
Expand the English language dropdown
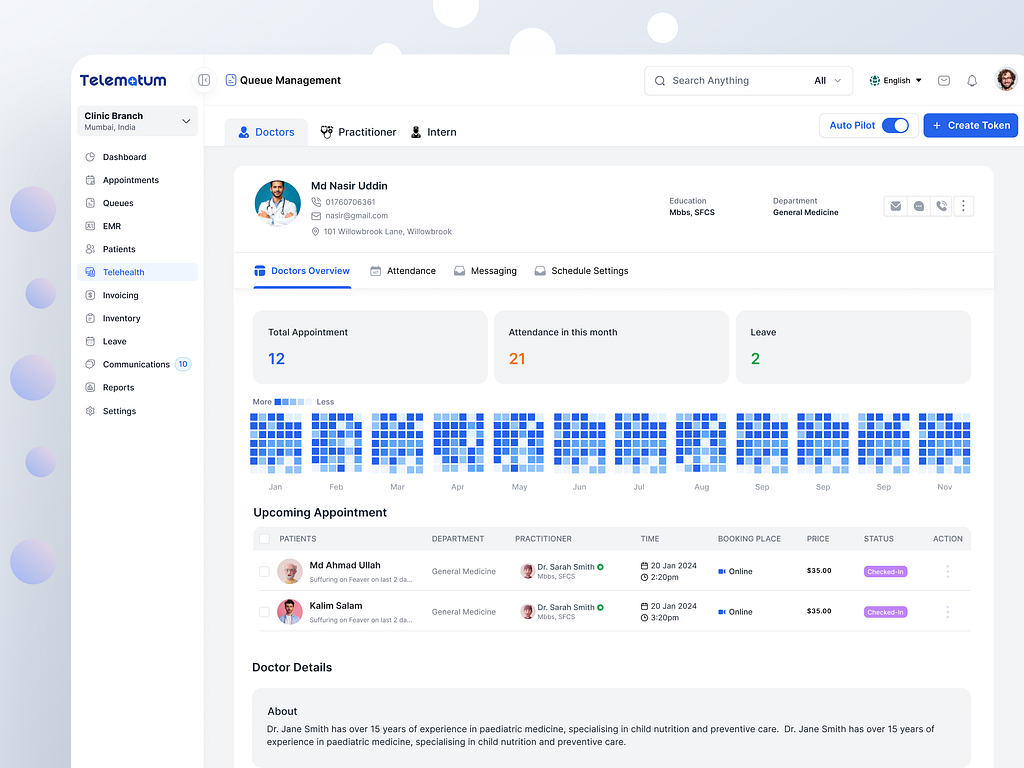click(x=893, y=80)
